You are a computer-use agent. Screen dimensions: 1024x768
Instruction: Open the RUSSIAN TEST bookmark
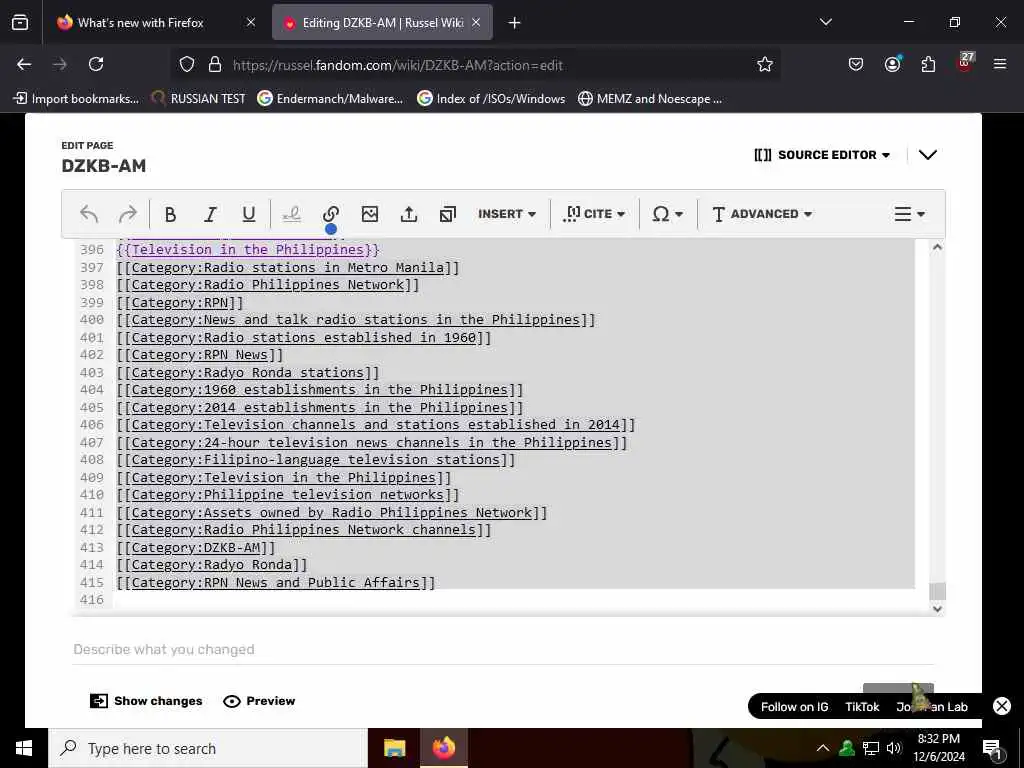199,99
